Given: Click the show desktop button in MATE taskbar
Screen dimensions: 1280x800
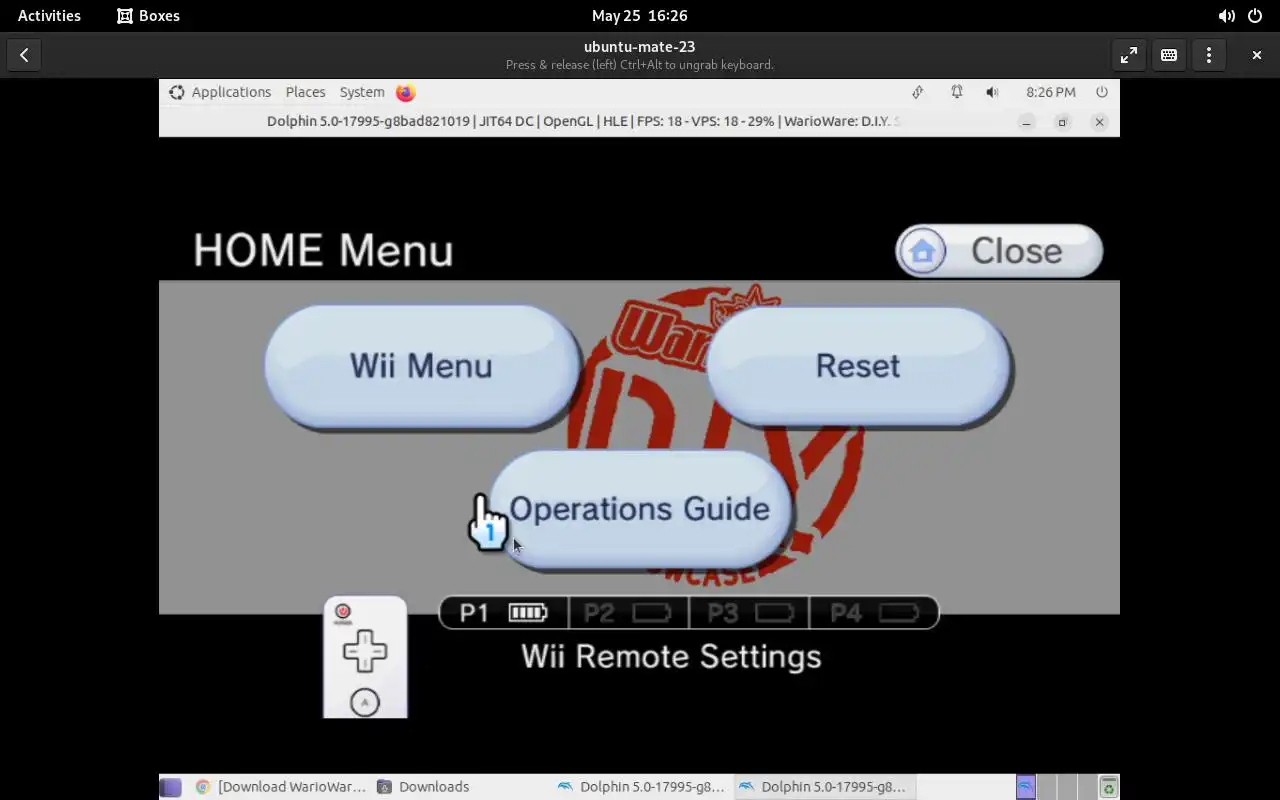Looking at the screenshot, I should coord(171,787).
